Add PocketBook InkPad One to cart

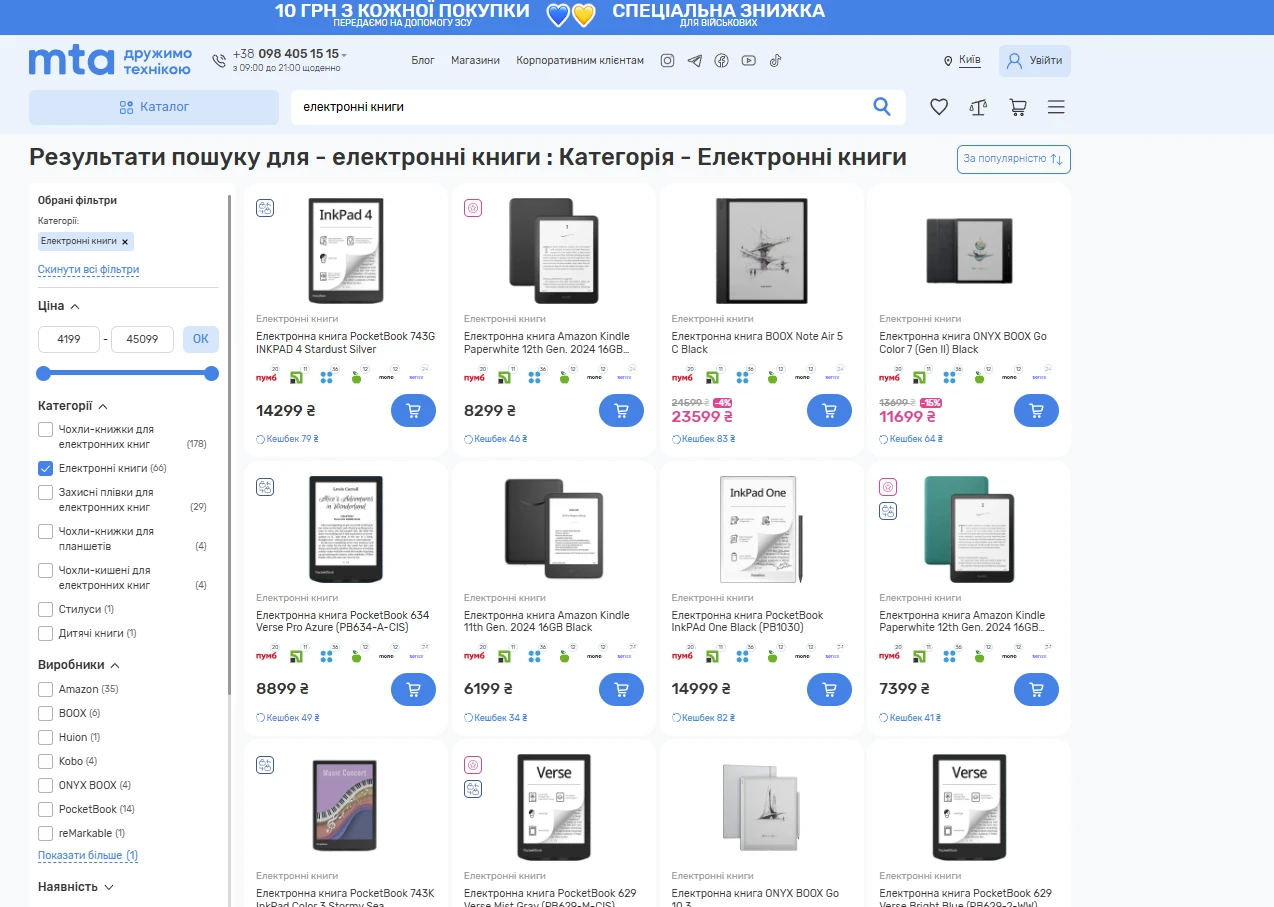click(829, 690)
